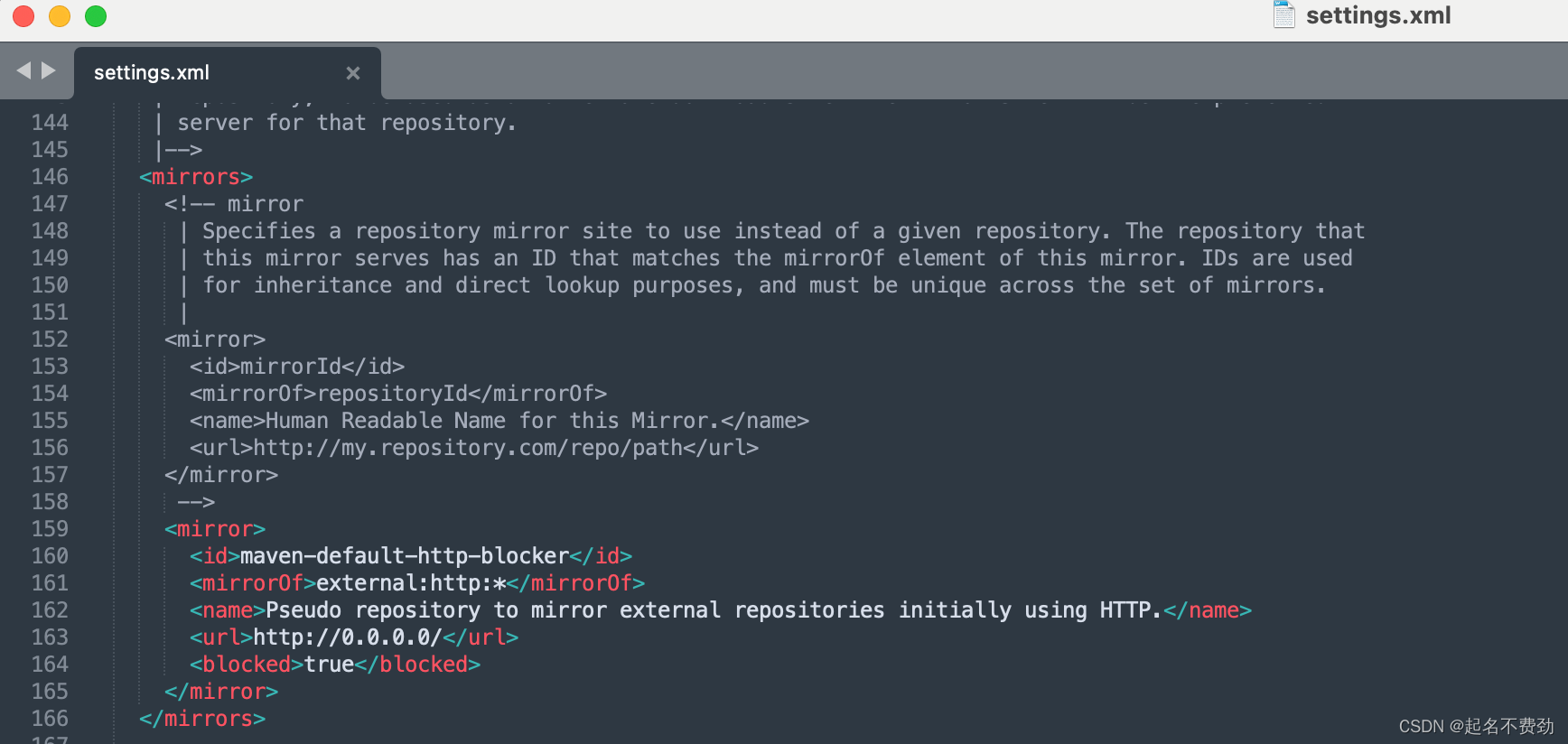This screenshot has width=1568, height=744.
Task: Click the back navigation arrow
Action: (x=23, y=70)
